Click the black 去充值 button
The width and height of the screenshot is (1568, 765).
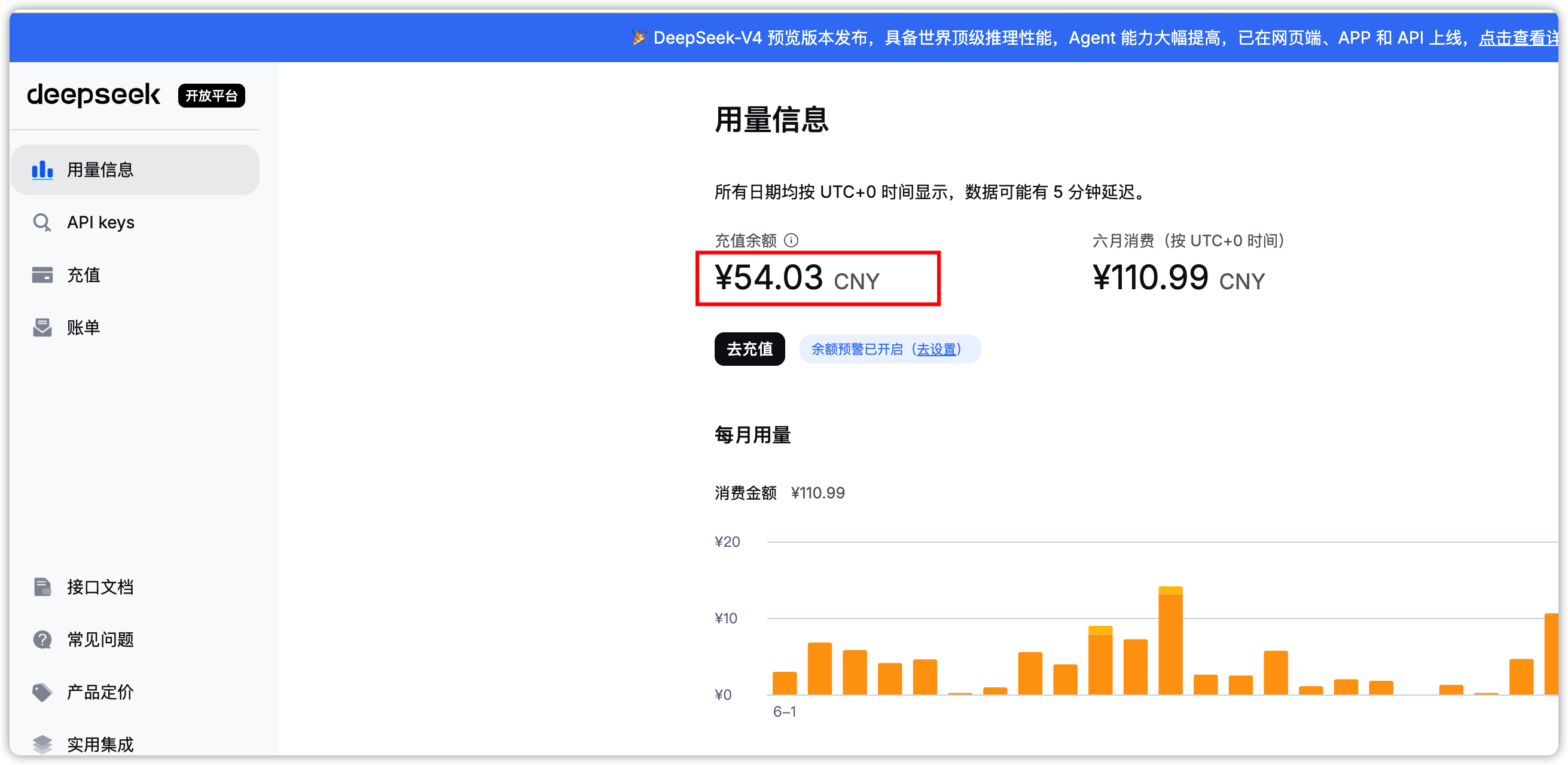(749, 349)
